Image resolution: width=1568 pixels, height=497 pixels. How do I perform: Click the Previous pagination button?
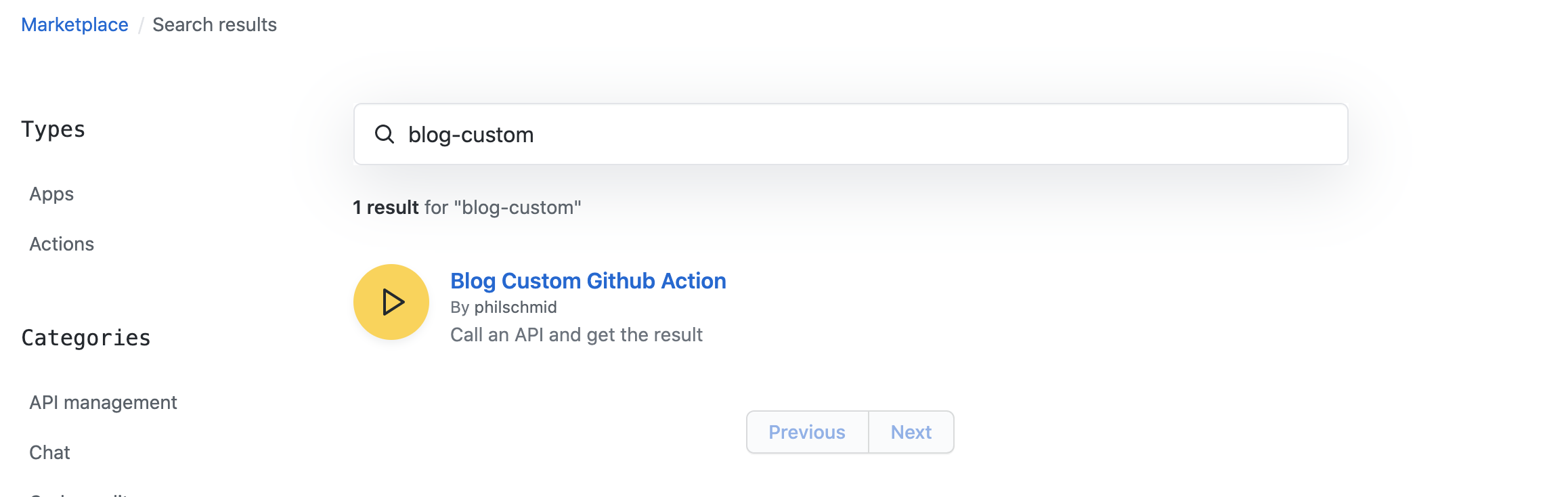point(807,432)
